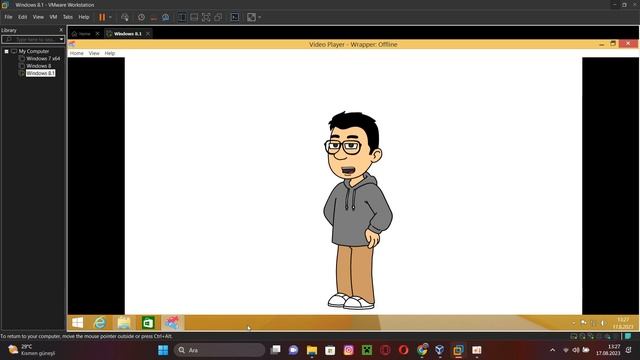640x360 pixels.
Task: Open the VMware Tabs menu
Action: [x=67, y=17]
